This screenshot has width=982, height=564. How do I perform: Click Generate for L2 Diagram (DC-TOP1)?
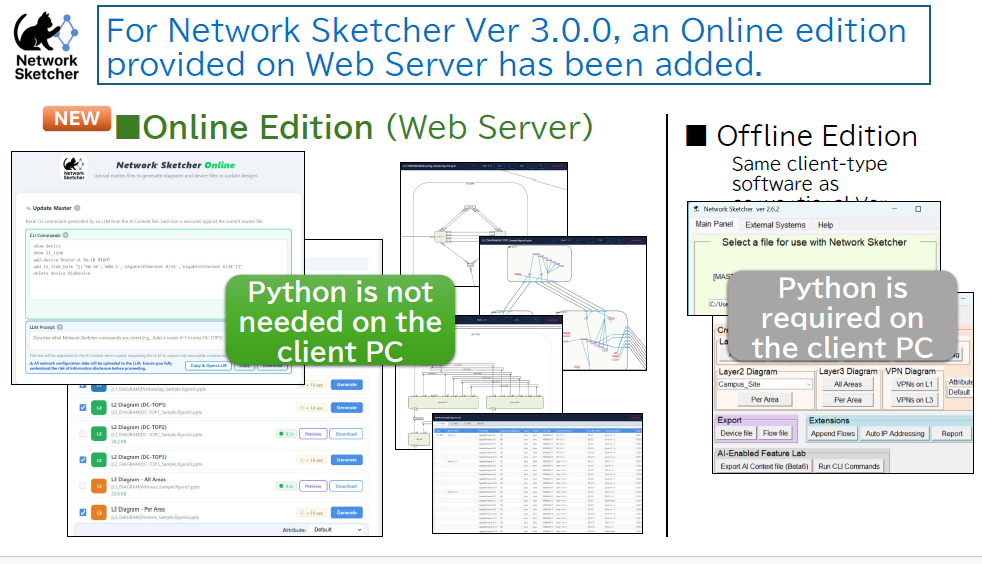346,408
